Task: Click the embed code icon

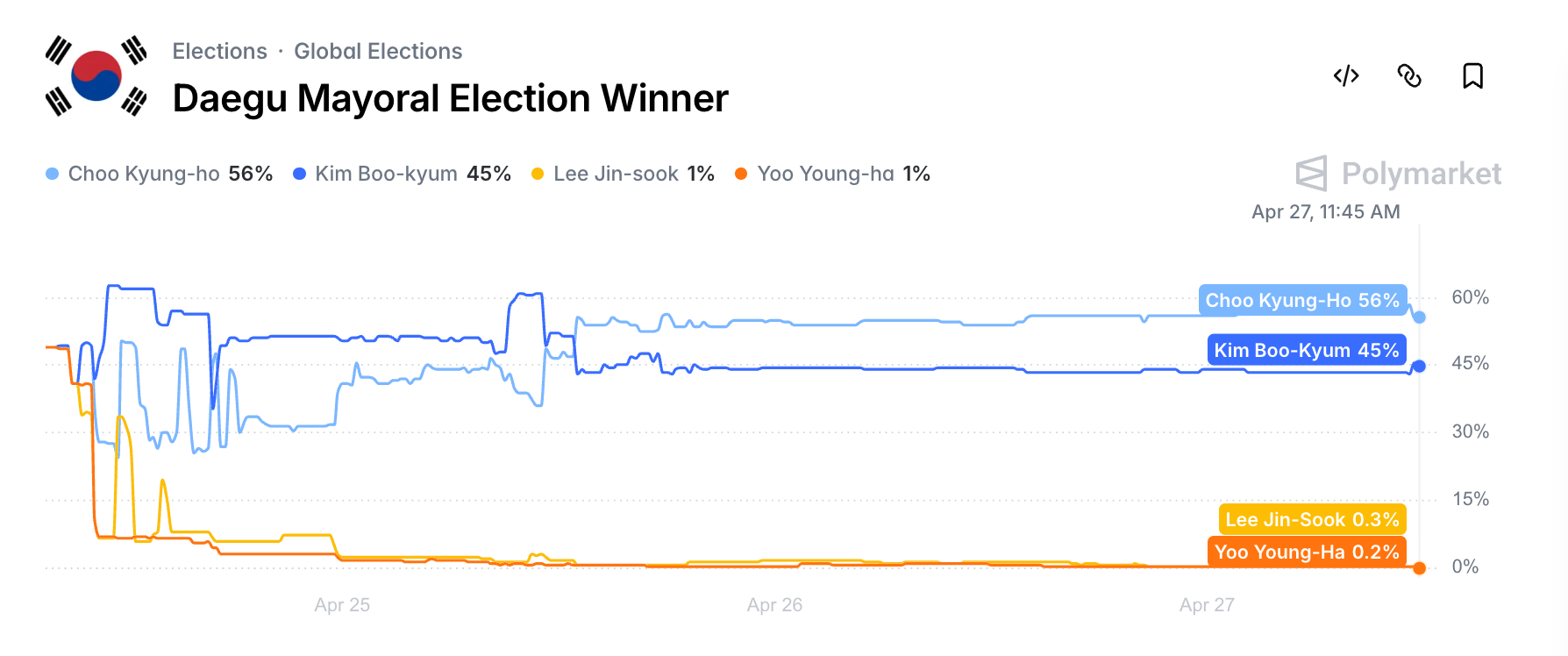Action: coord(1346,76)
